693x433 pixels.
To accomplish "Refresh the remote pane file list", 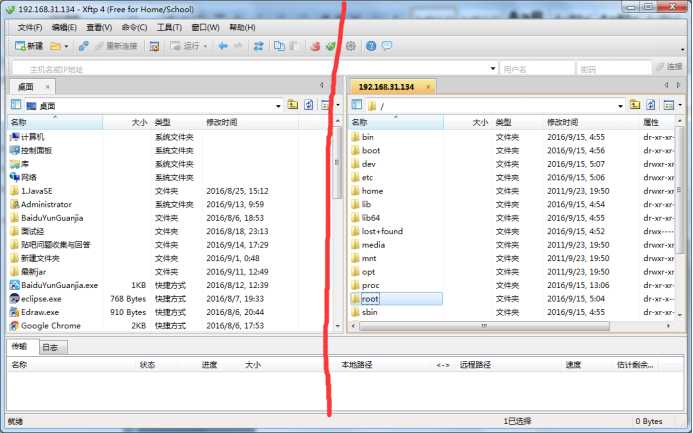I will (x=651, y=105).
